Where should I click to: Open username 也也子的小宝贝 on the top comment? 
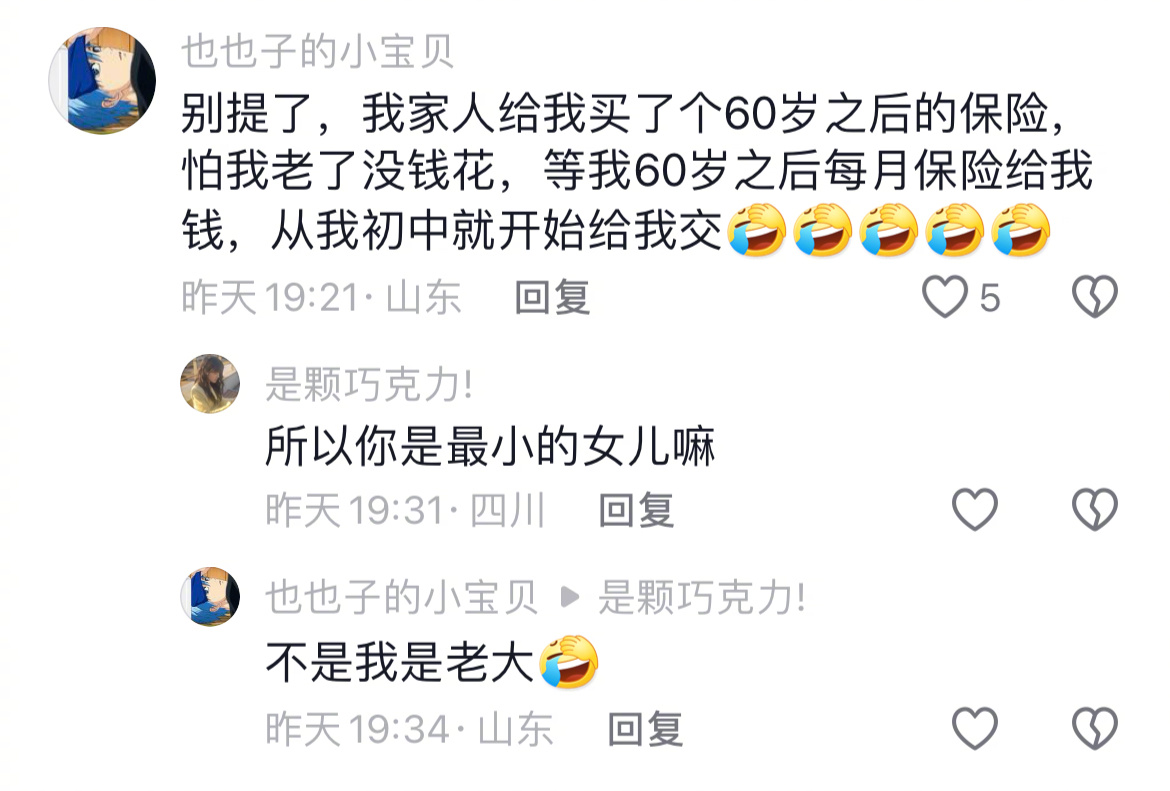pos(318,51)
